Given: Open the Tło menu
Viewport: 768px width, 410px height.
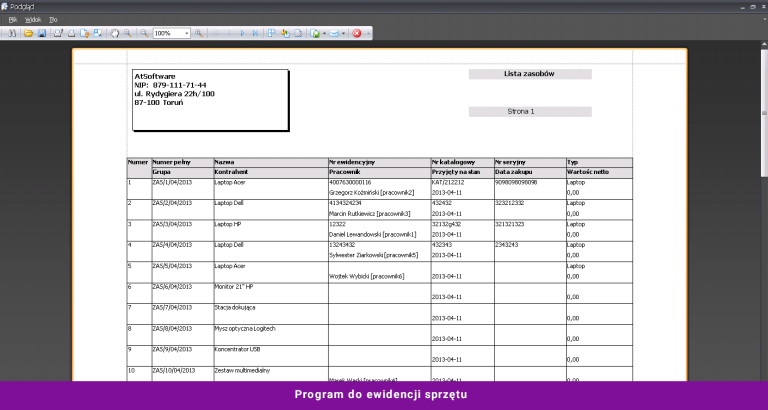Looking at the screenshot, I should click(53, 20).
